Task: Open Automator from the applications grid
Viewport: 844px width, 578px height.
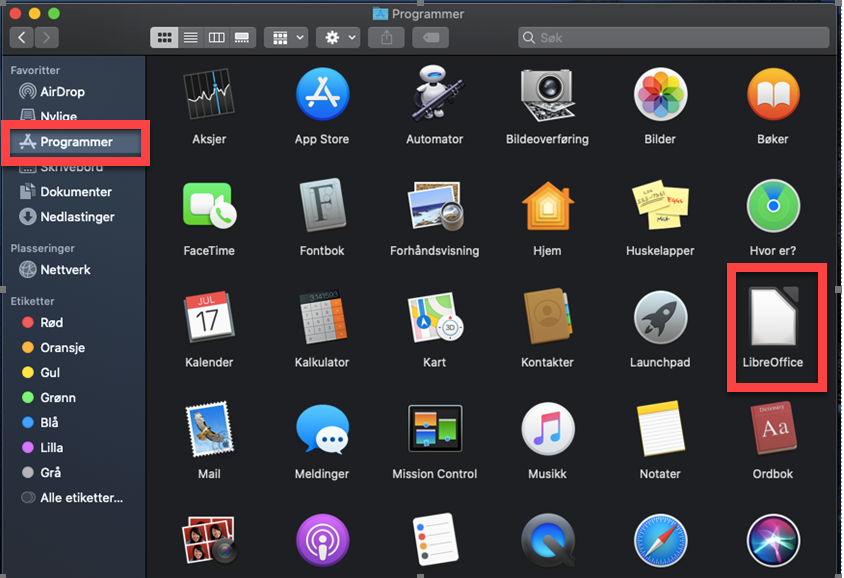Action: coord(434,96)
